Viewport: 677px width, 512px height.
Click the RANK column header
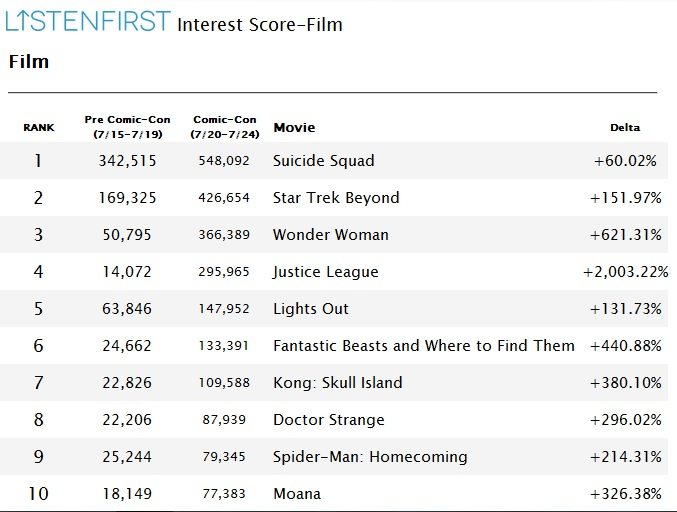pyautogui.click(x=39, y=128)
